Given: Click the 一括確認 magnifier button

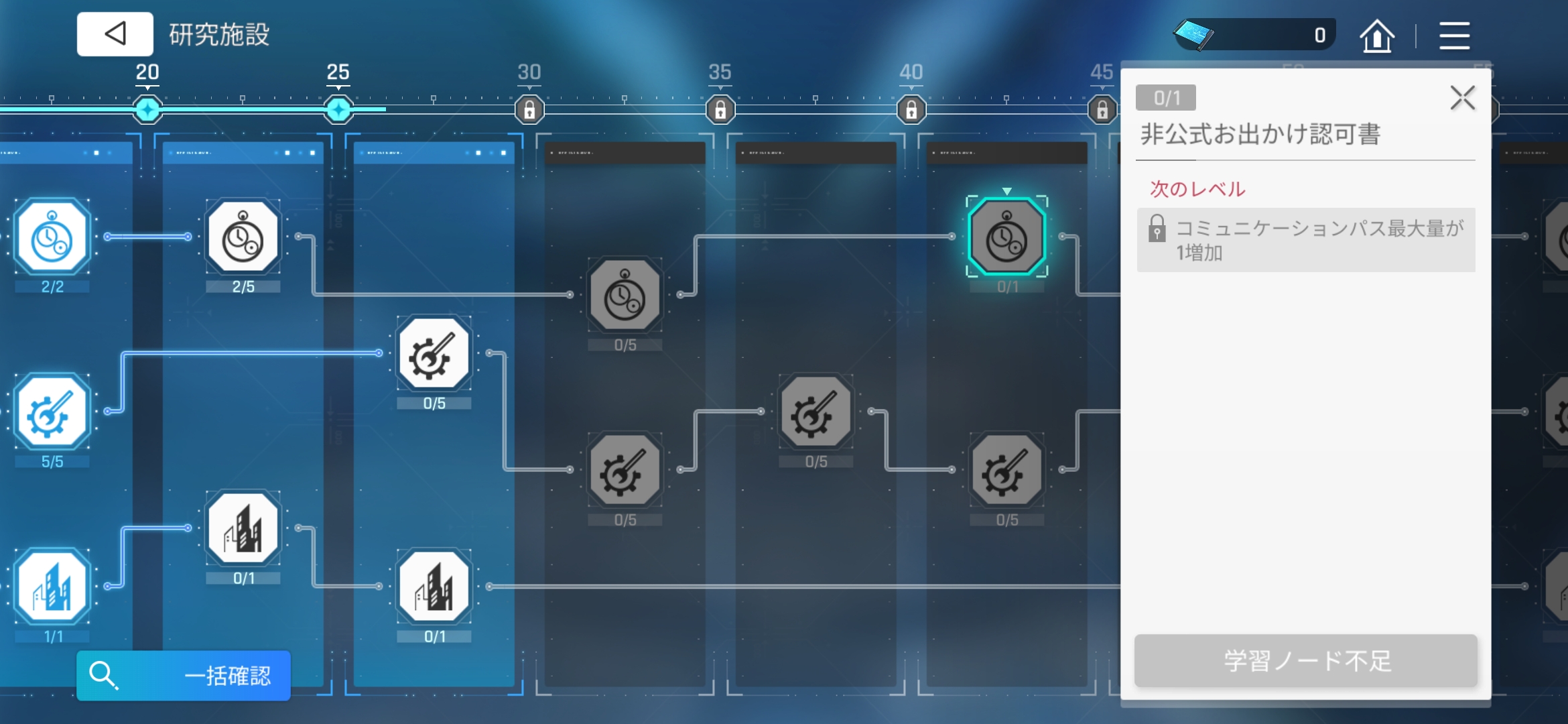Looking at the screenshot, I should [x=184, y=675].
